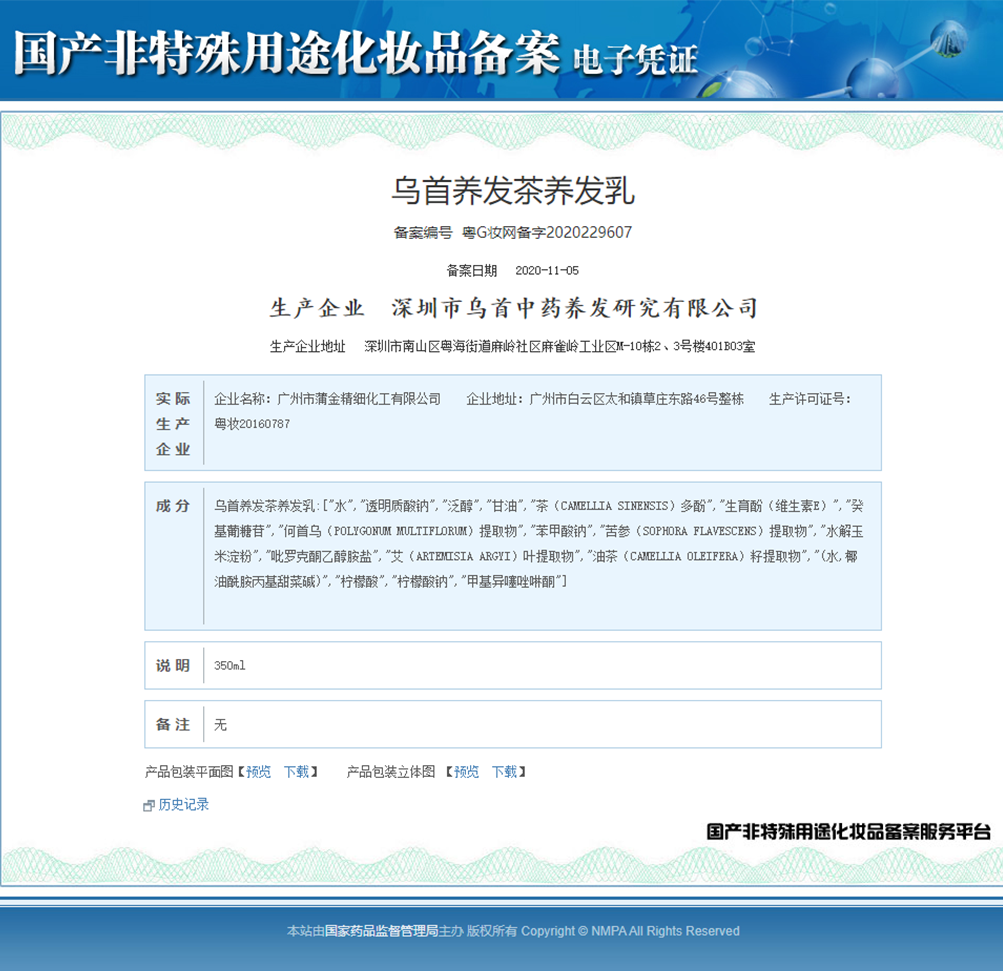Click the 备案编号 label
Viewport: 1003px width, 971px height.
pyautogui.click(x=423, y=233)
